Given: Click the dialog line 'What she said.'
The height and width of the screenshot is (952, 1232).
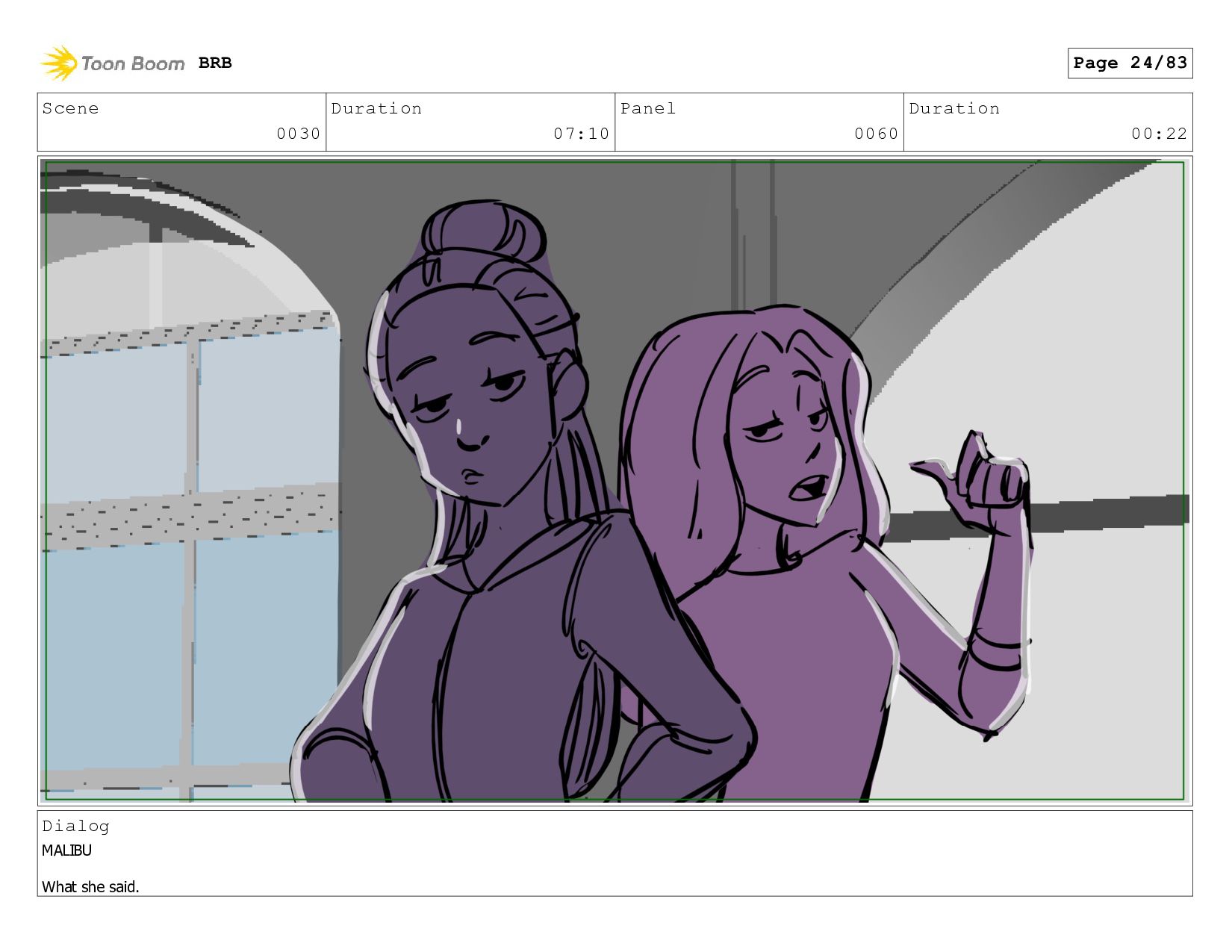Looking at the screenshot, I should click(90, 887).
